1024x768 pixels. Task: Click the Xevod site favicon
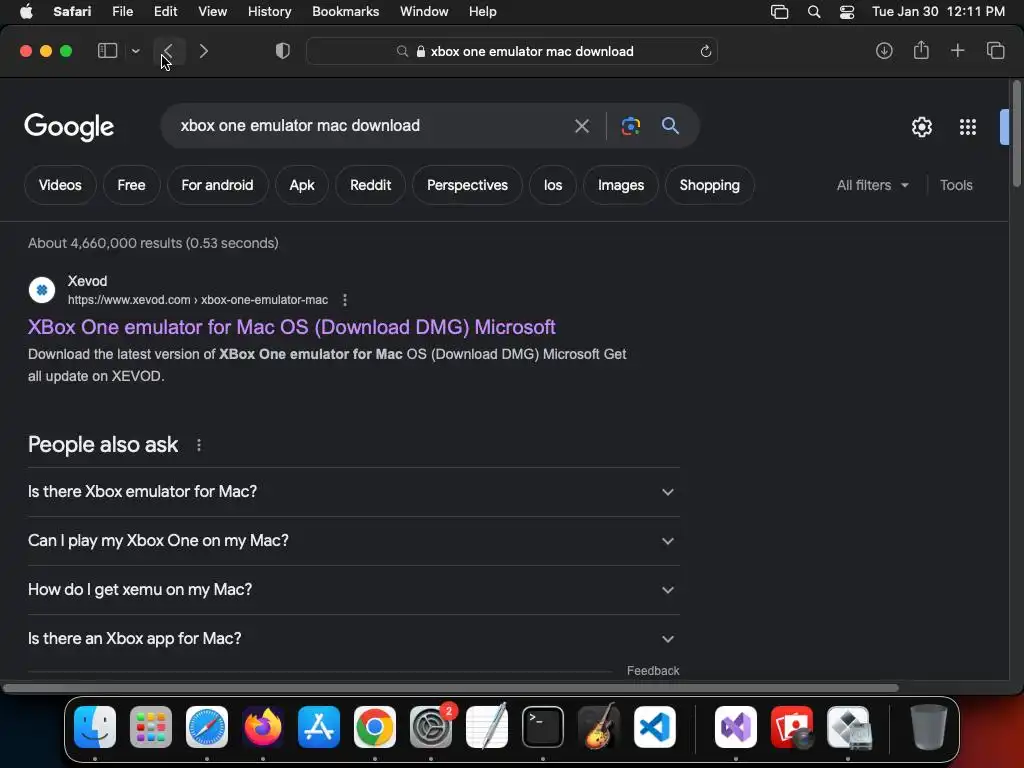42,289
